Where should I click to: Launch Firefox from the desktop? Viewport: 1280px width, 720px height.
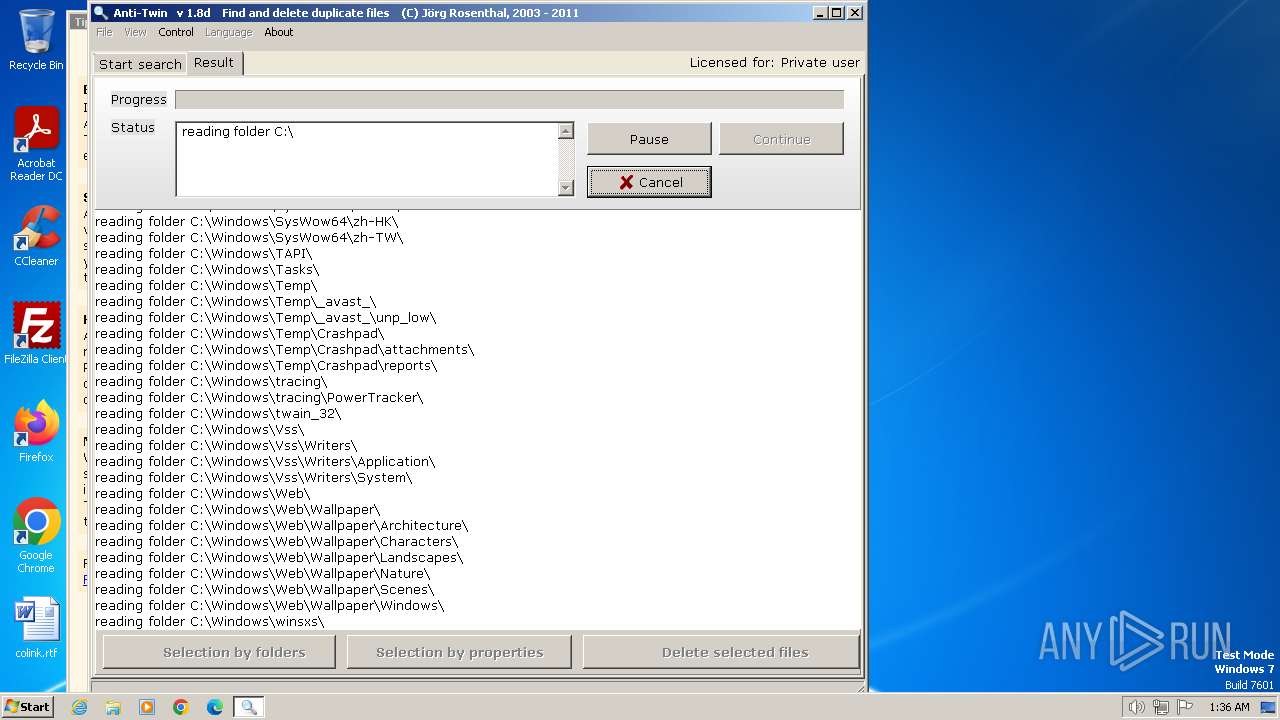coord(36,432)
